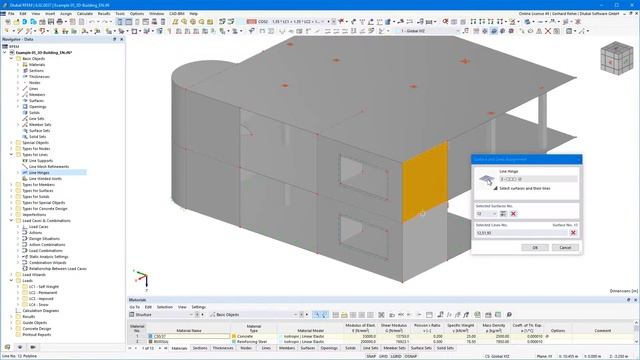640x360 pixels.
Task: Click the red X delete icon in the toolbar
Action: (x=548, y=31)
